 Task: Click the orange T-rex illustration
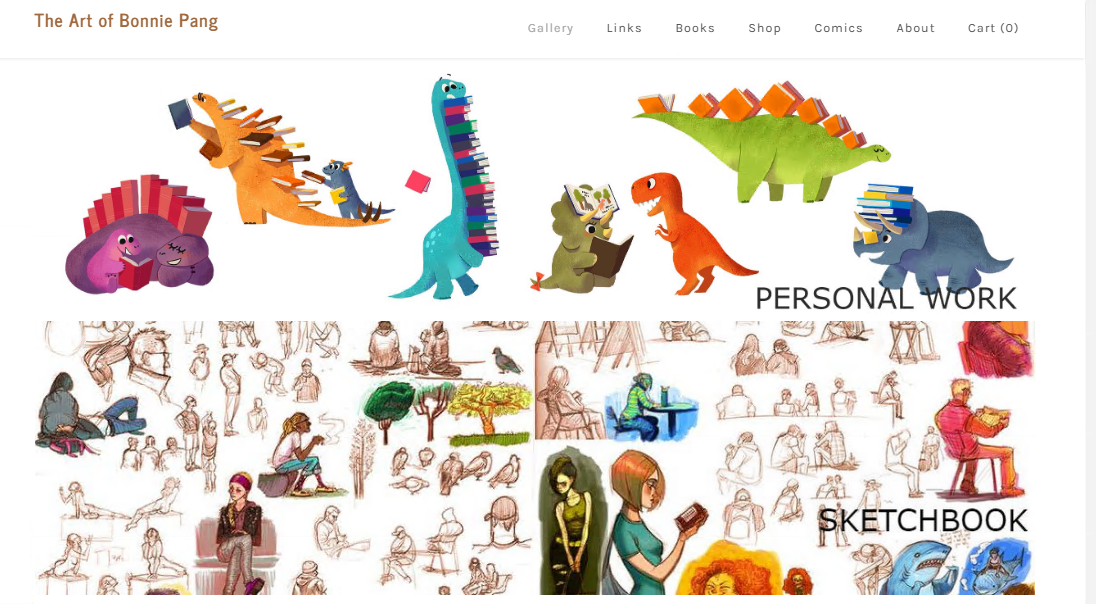click(x=688, y=232)
